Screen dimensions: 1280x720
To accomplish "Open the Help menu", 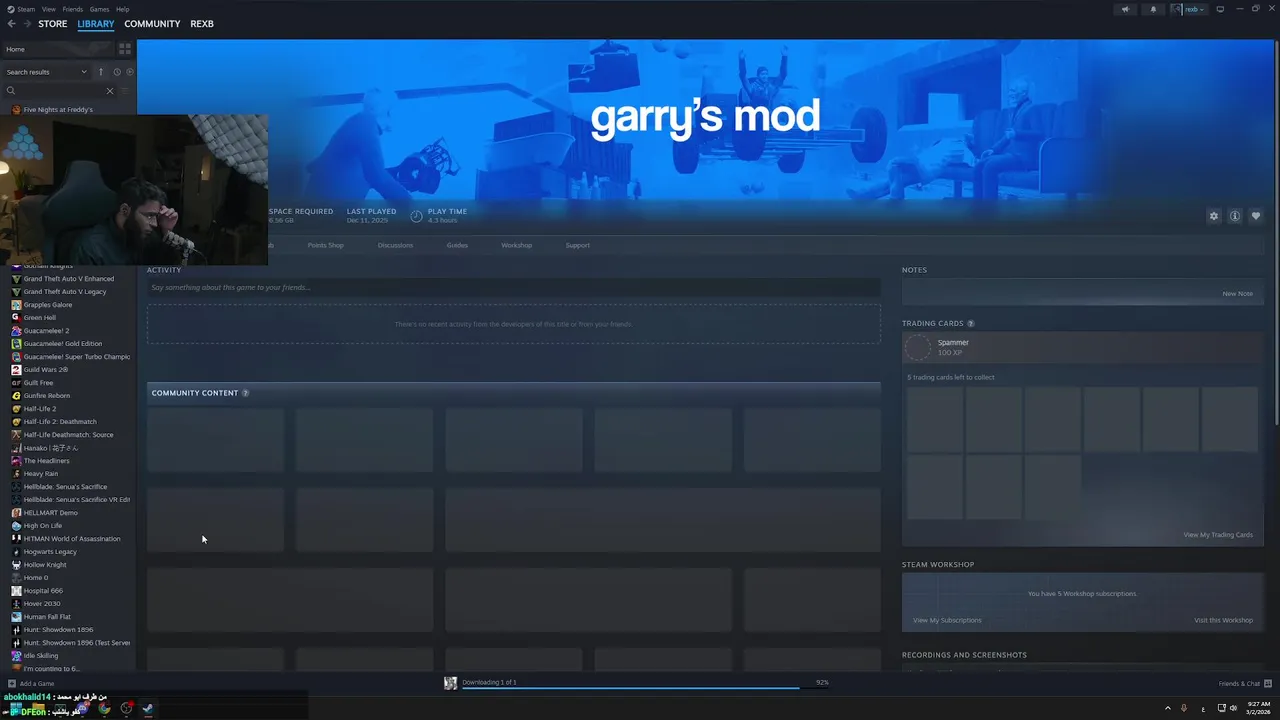I will tap(122, 9).
